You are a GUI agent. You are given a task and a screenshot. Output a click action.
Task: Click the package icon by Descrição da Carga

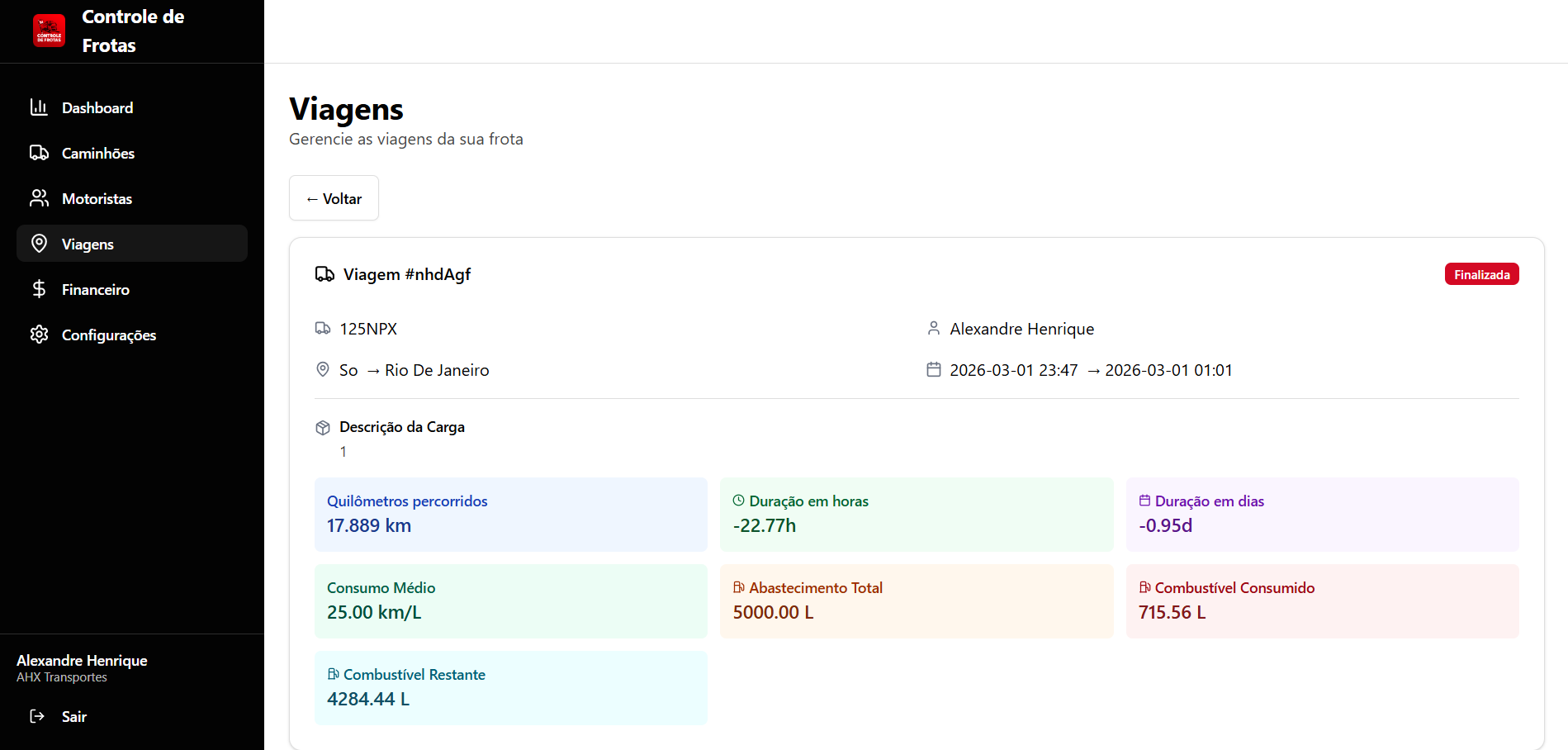[323, 428]
